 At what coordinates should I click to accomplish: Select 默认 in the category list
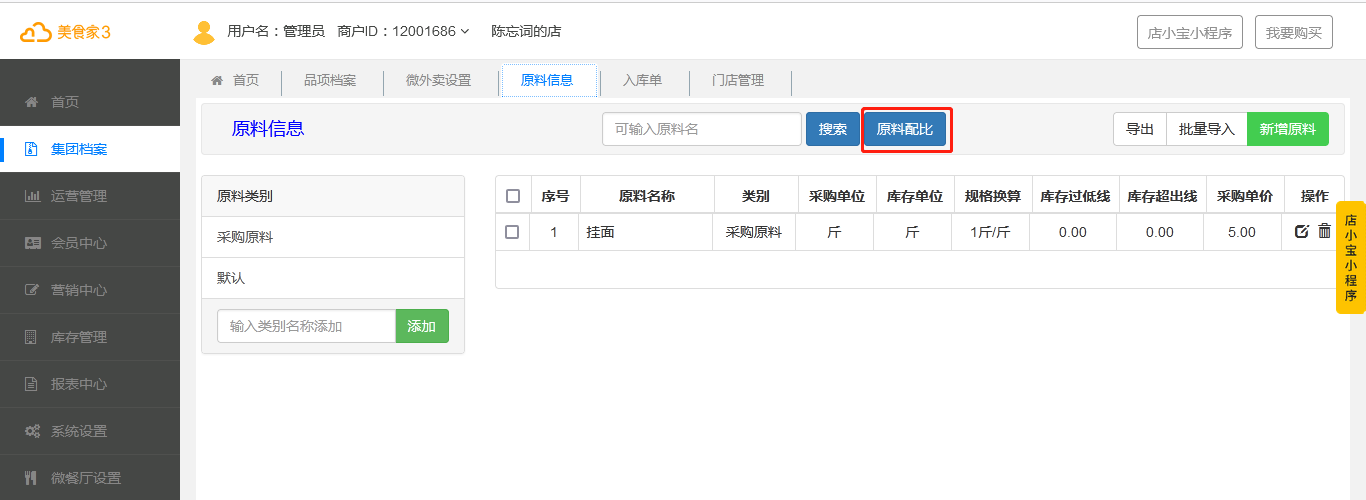pos(231,278)
